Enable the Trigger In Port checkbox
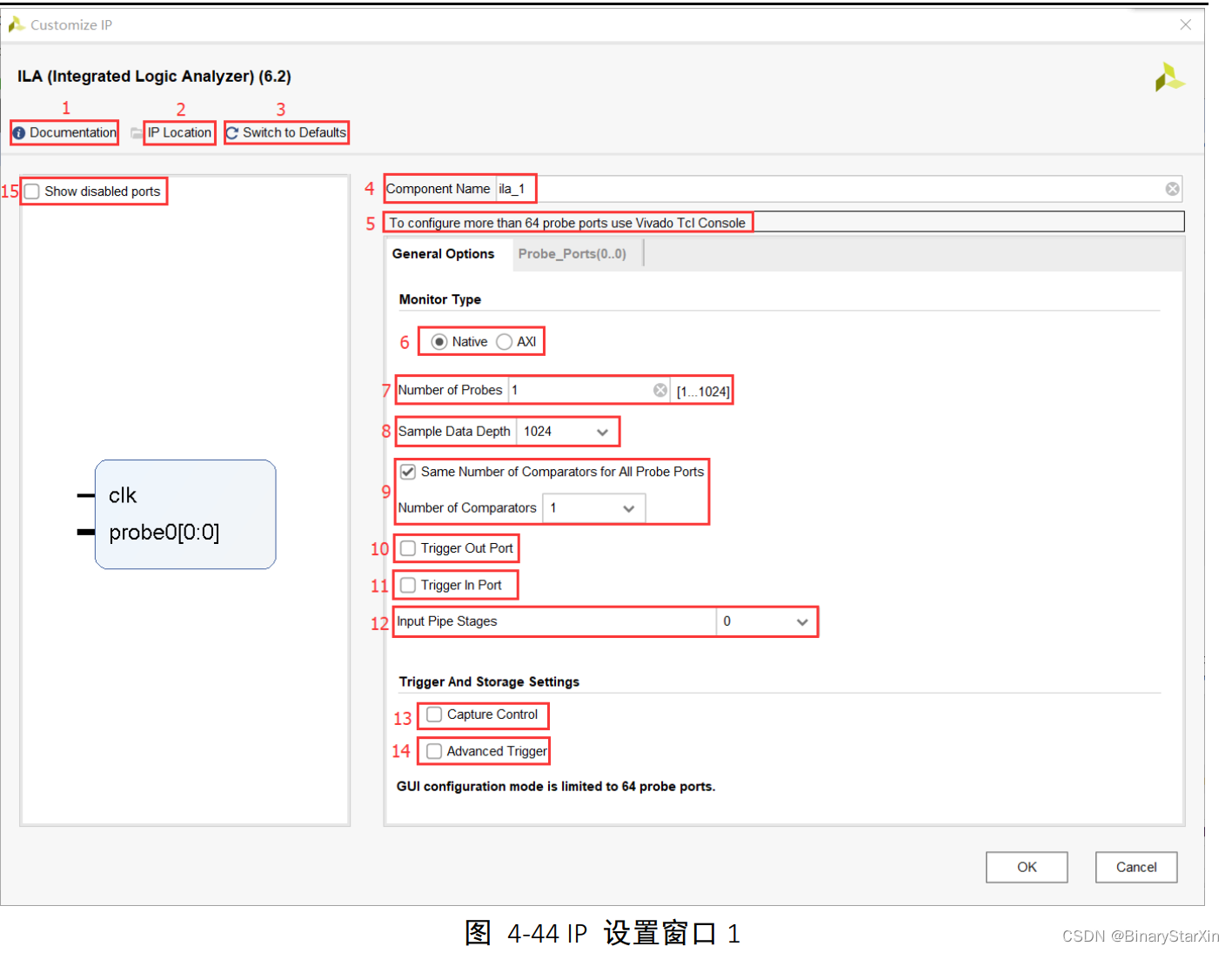 pos(408,585)
